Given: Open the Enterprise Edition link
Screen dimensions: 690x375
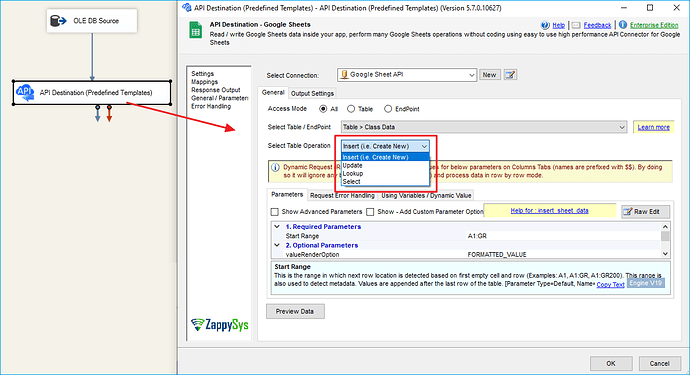Looking at the screenshot, I should pos(654,25).
